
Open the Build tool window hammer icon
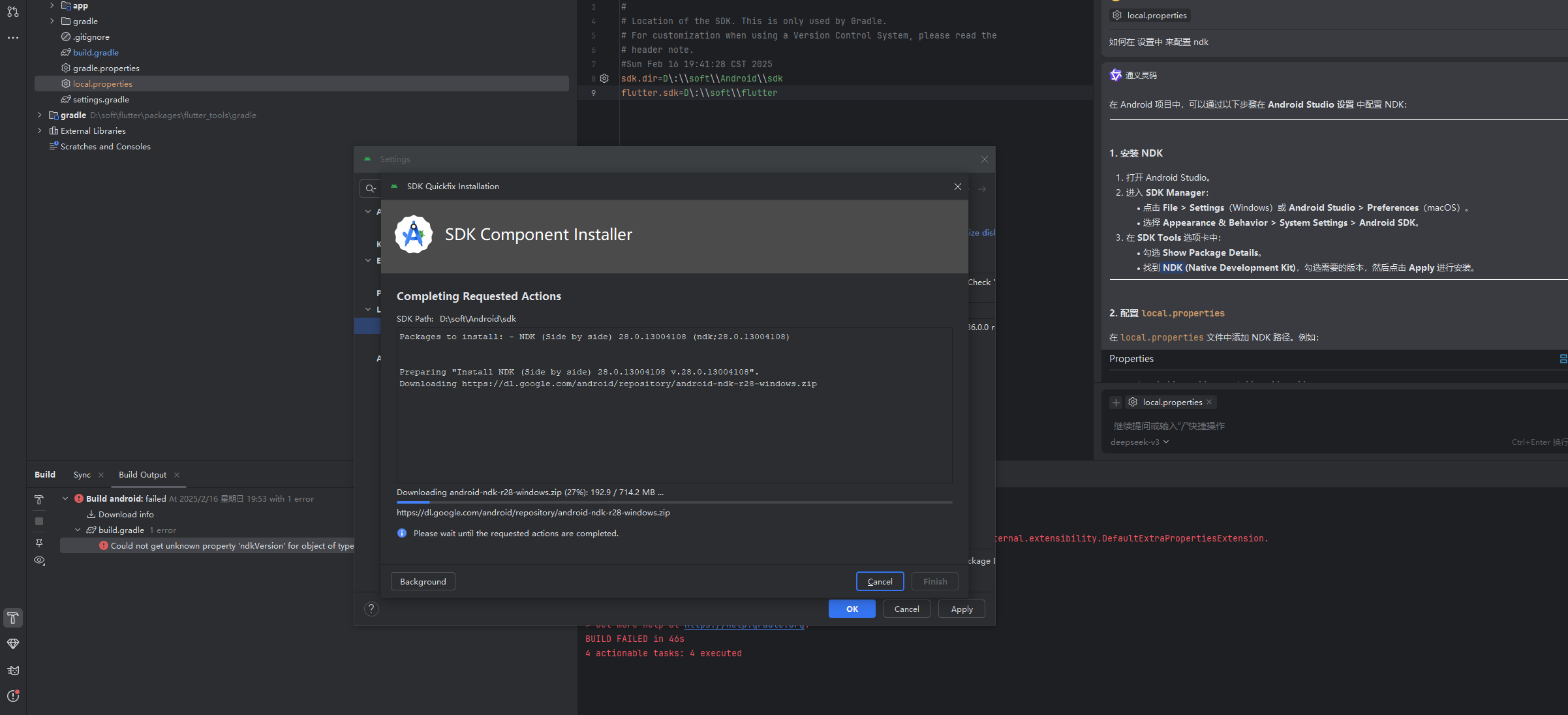click(x=13, y=618)
